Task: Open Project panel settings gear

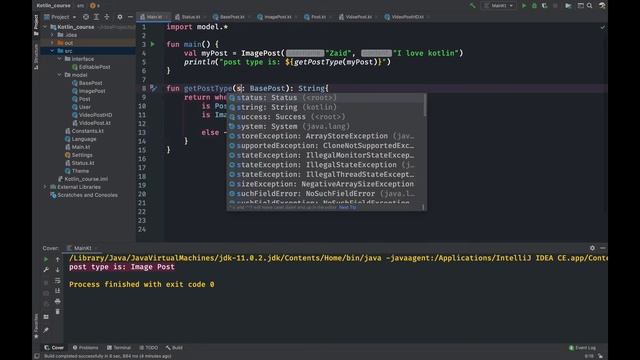Action: (120, 17)
